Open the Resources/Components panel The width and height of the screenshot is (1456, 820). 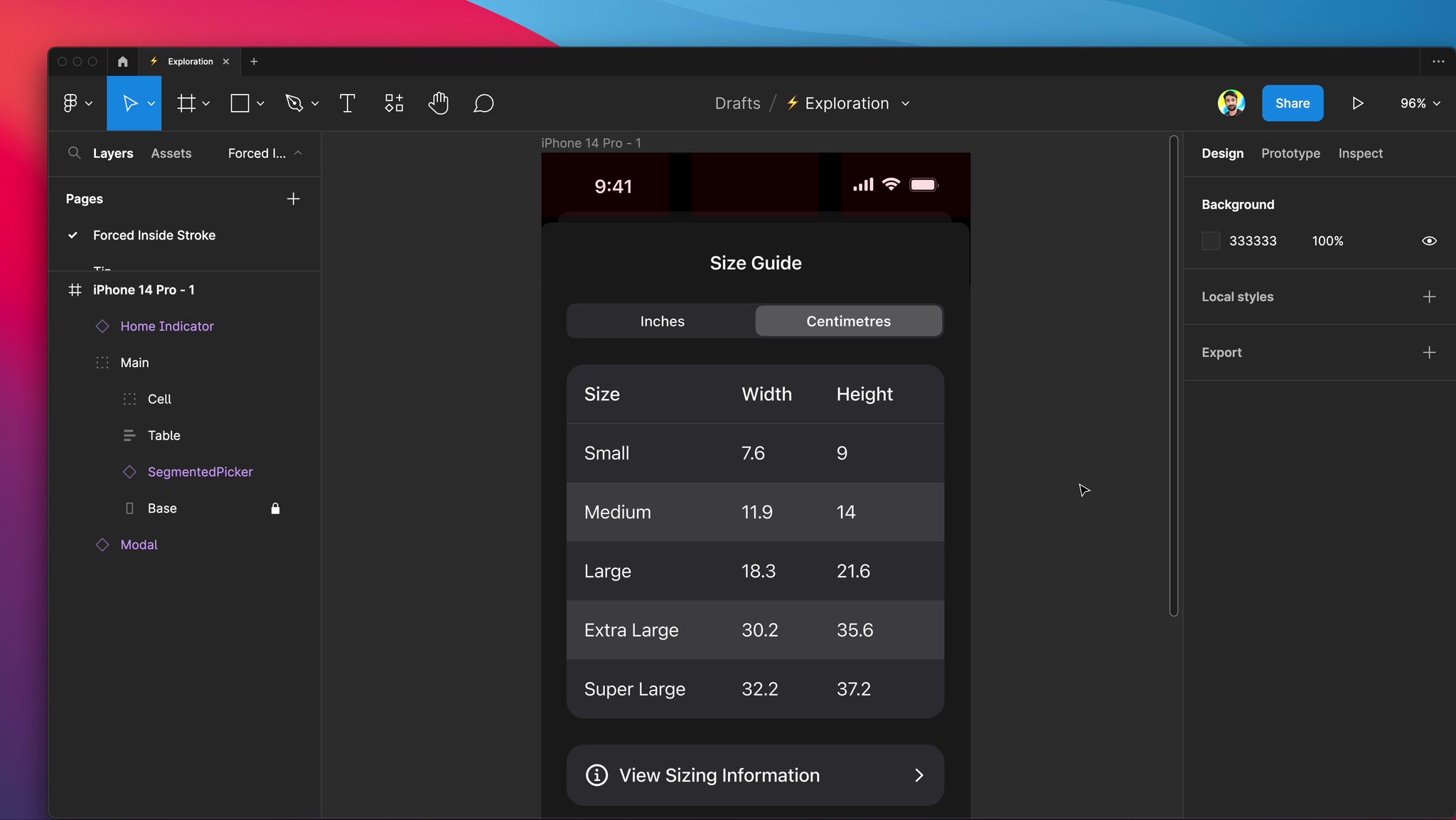pyautogui.click(x=393, y=103)
